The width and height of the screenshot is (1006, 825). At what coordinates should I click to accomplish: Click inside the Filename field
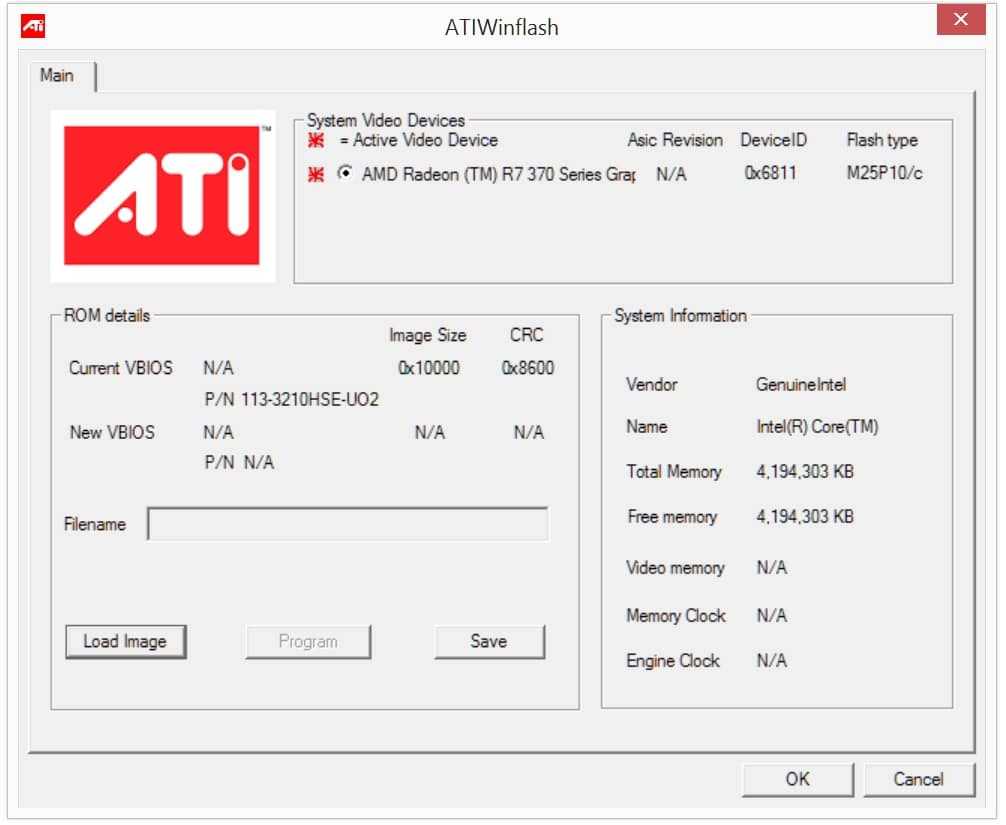click(x=348, y=524)
